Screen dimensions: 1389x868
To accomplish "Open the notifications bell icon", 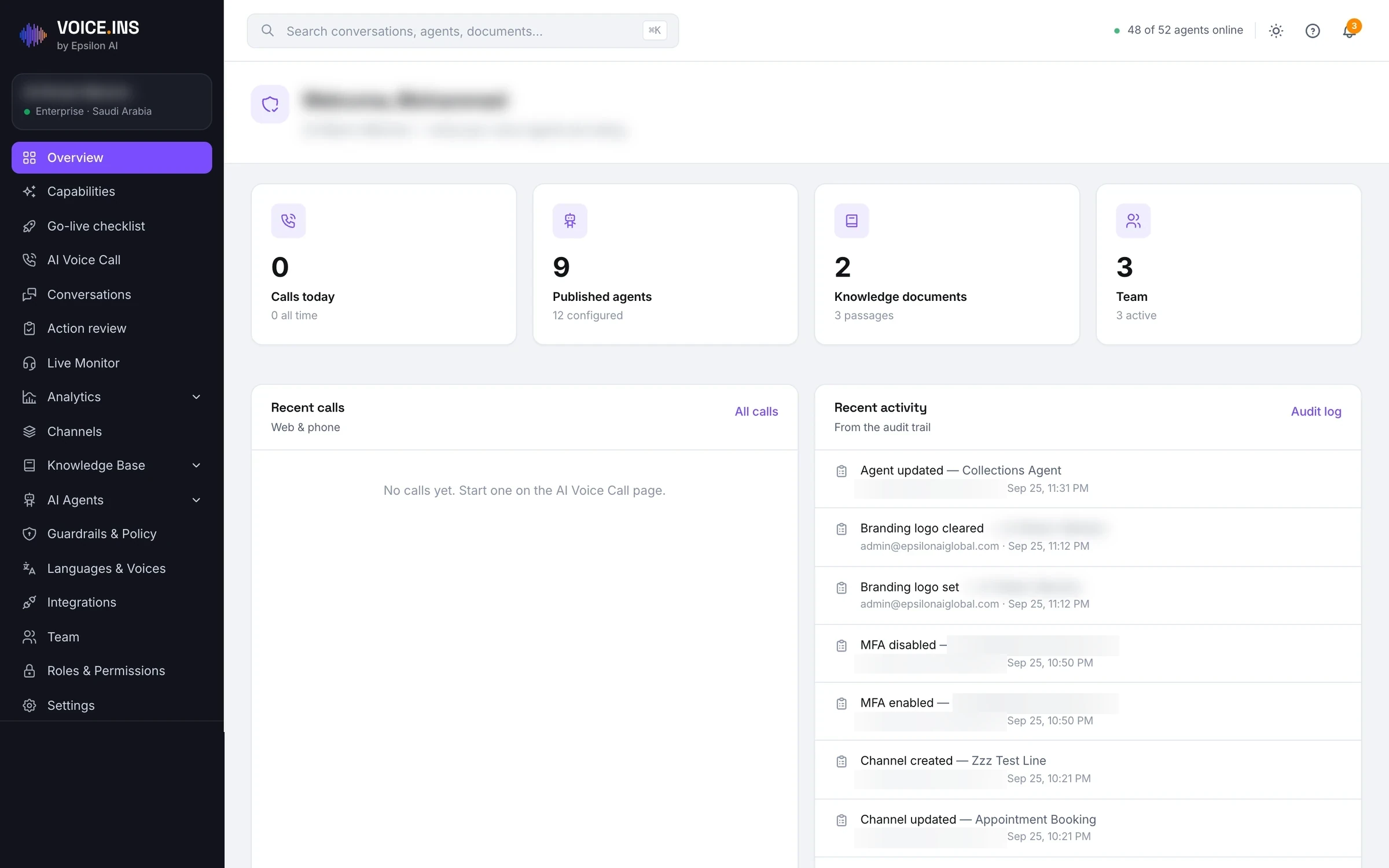I will [x=1349, y=31].
